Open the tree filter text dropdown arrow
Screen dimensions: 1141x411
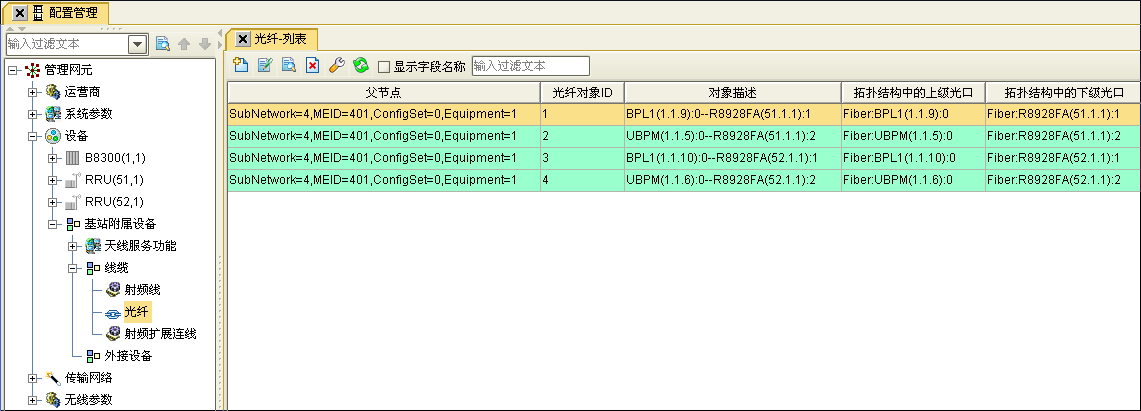[x=137, y=44]
